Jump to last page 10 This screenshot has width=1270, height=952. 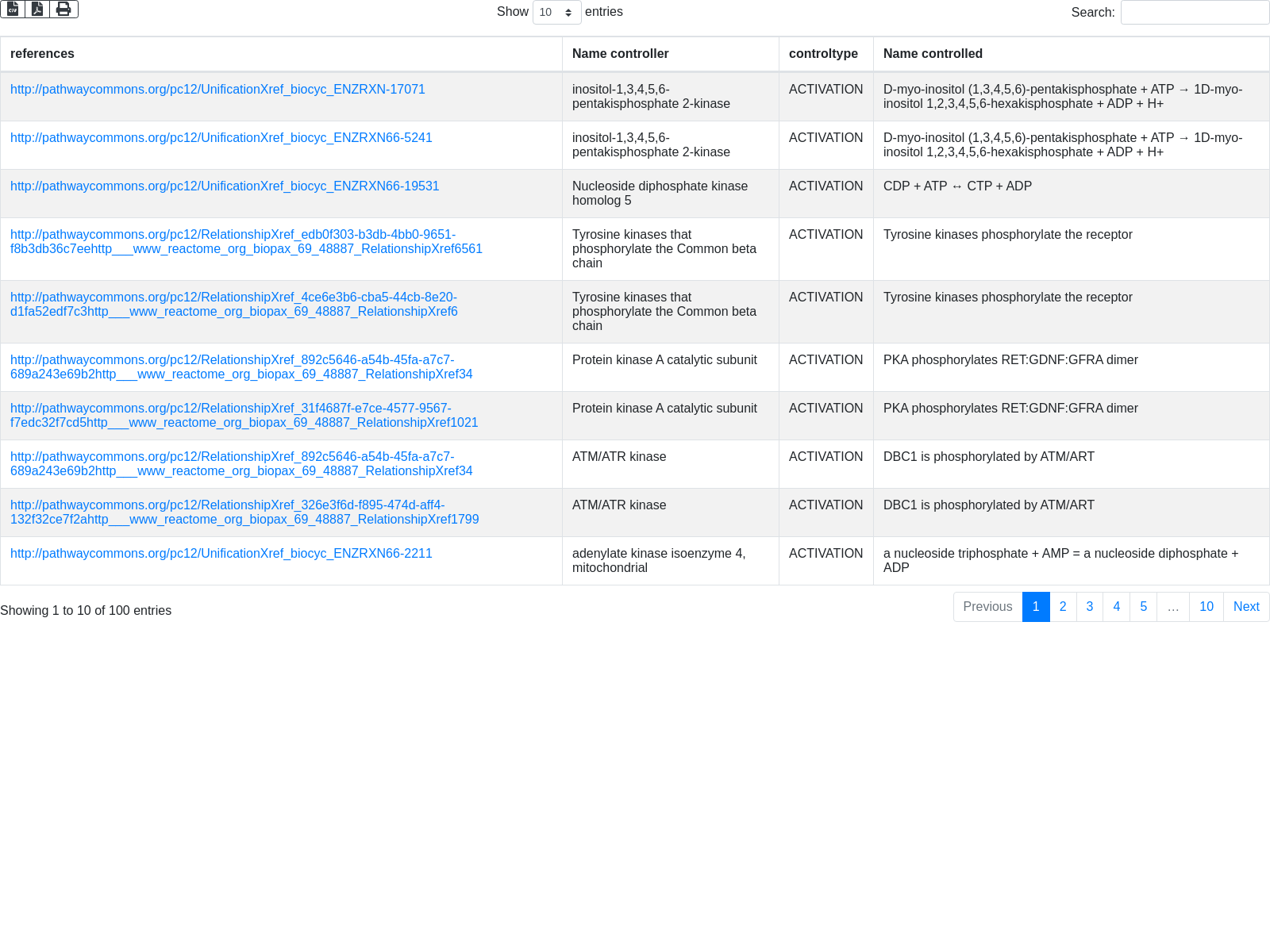pyautogui.click(x=1206, y=607)
